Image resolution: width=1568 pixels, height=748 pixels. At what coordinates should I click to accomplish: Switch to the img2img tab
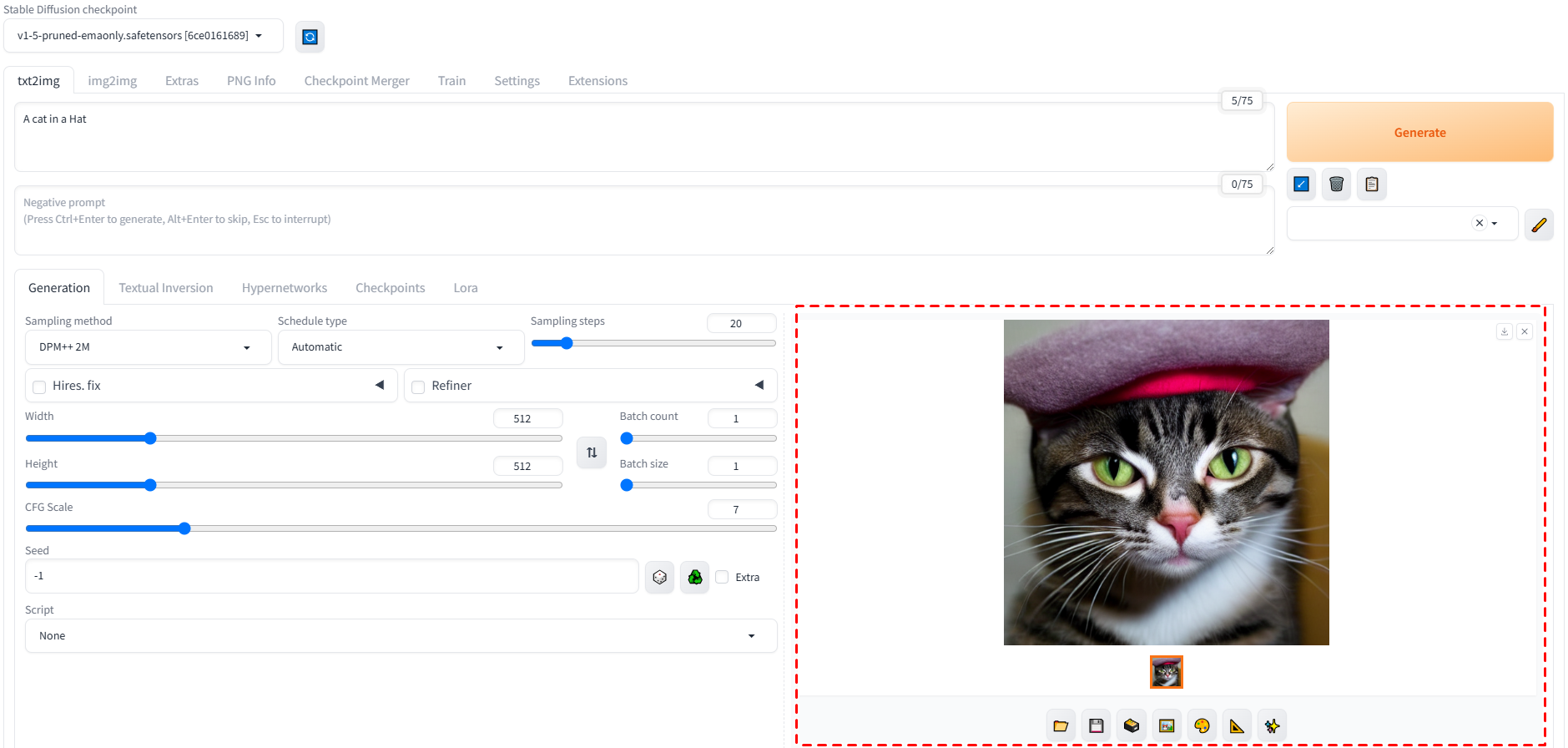pyautogui.click(x=112, y=81)
